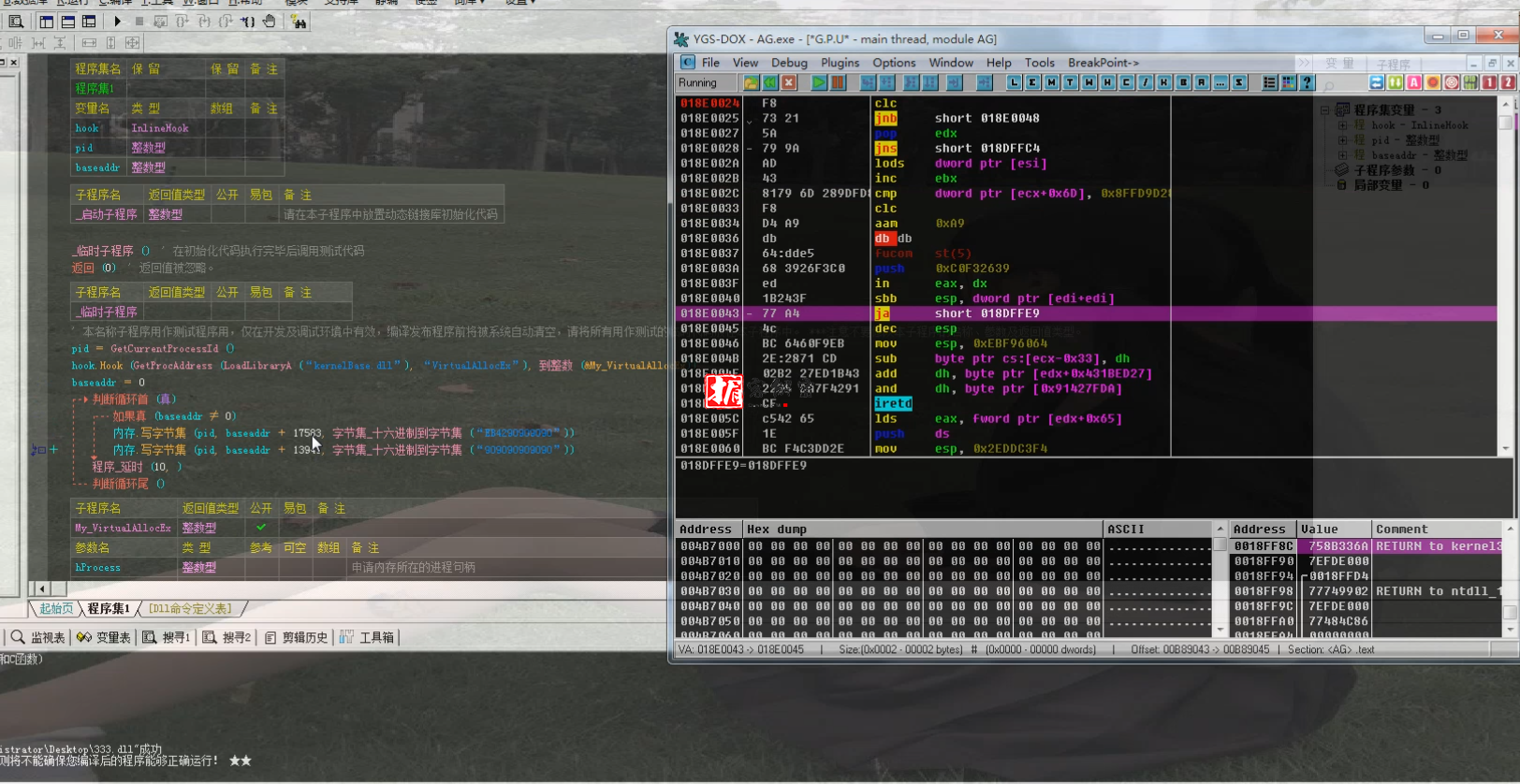Image resolution: width=1520 pixels, height=784 pixels.
Task: Click the search-document icon at the far left of the IDE toolbar
Action: coord(16,21)
